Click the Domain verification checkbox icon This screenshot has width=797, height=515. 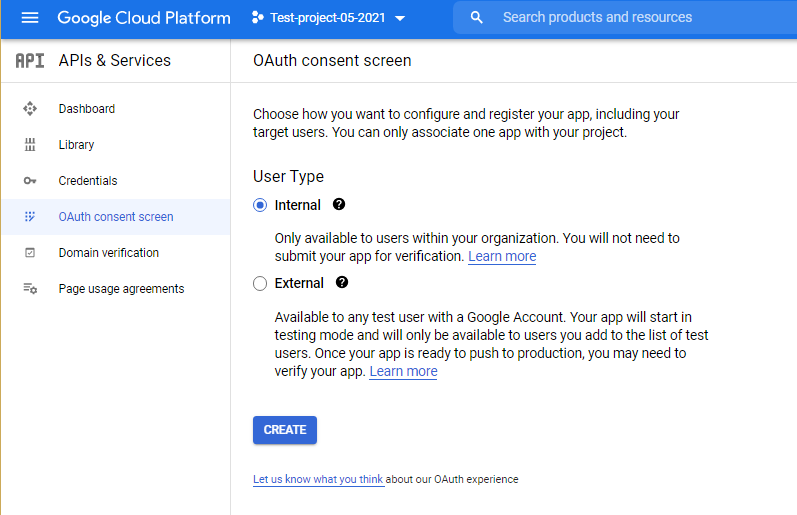tap(30, 253)
